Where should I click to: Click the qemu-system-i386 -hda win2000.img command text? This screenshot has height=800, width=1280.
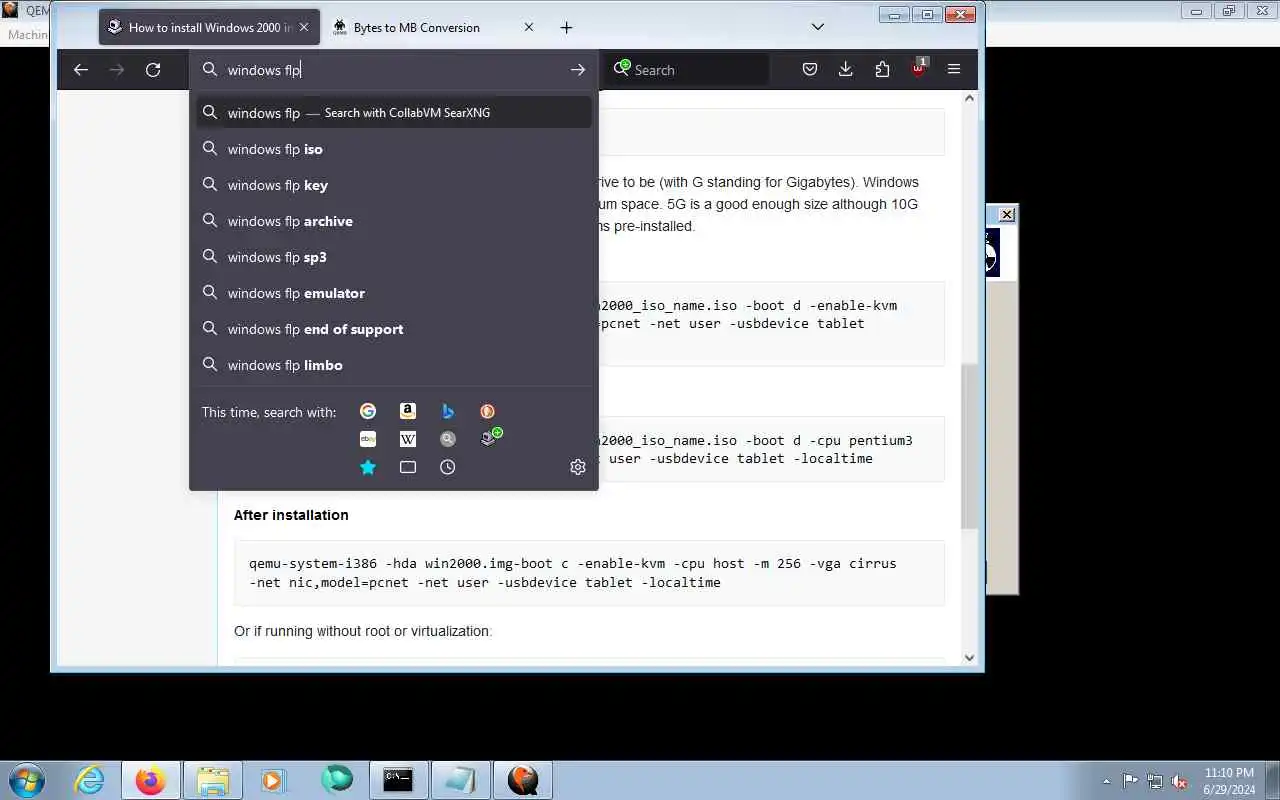pos(572,573)
